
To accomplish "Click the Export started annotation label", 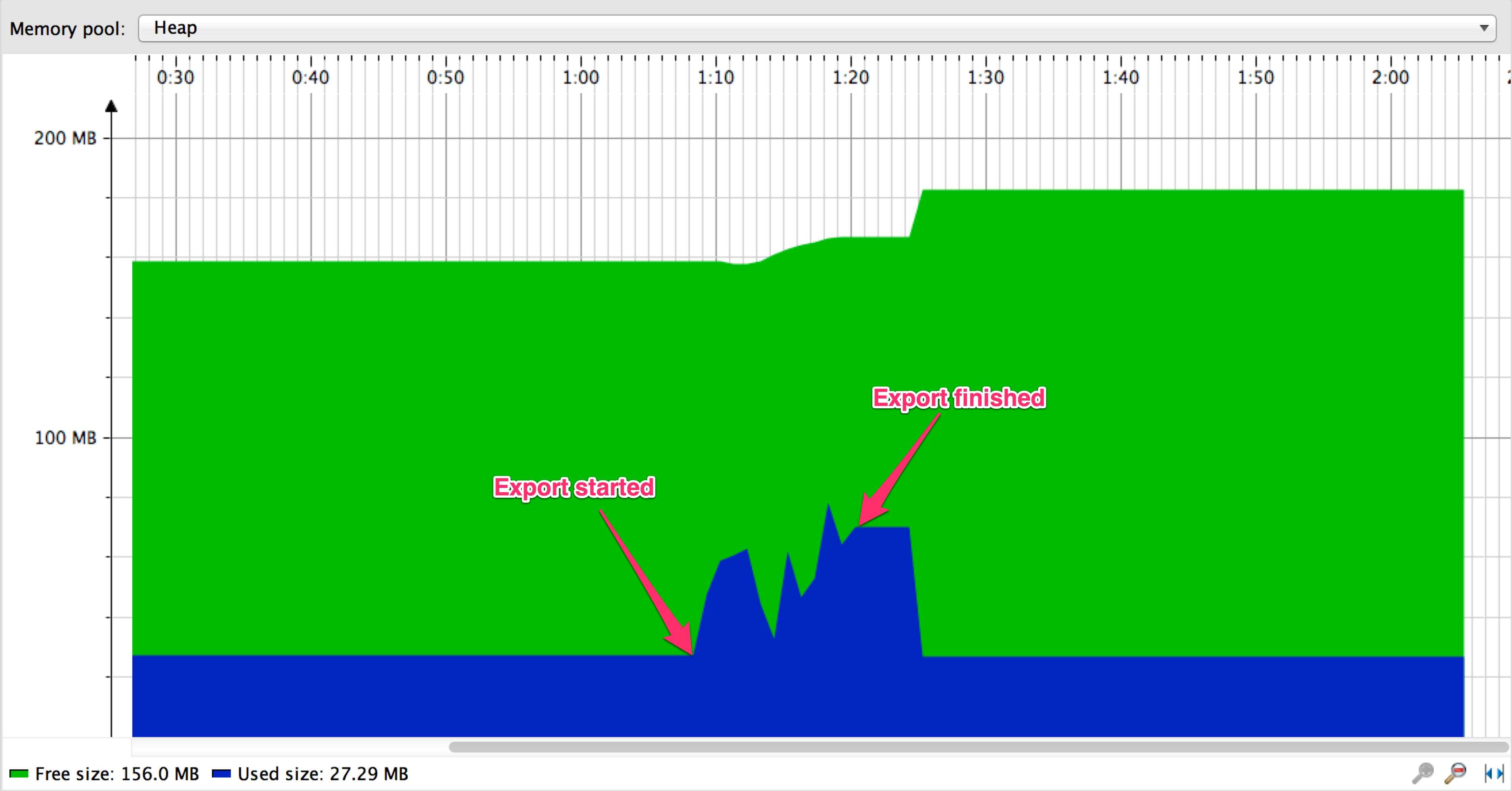I will tap(573, 487).
